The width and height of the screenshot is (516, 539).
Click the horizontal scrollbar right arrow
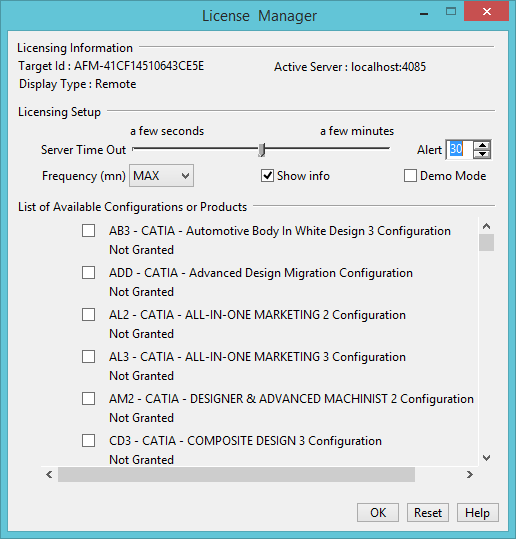click(x=470, y=475)
